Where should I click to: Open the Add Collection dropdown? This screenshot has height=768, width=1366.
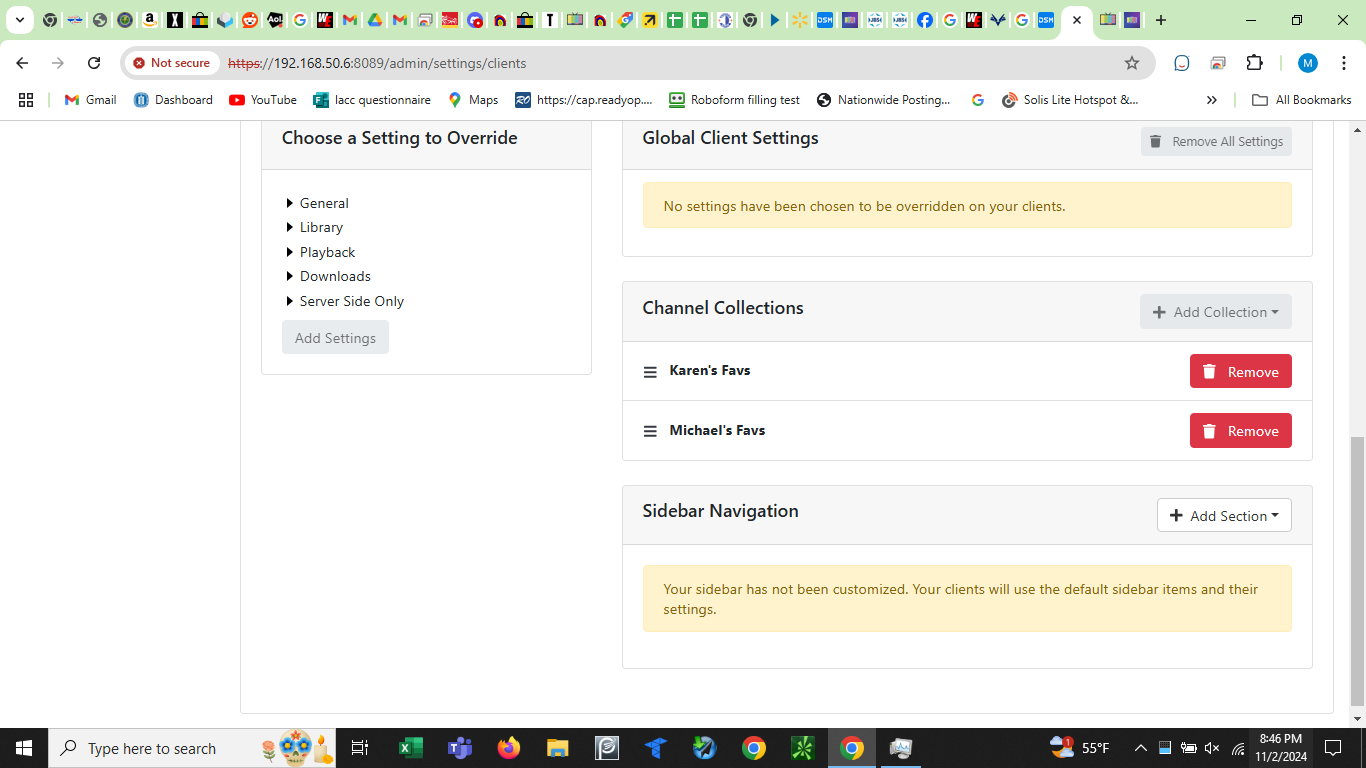point(1215,312)
